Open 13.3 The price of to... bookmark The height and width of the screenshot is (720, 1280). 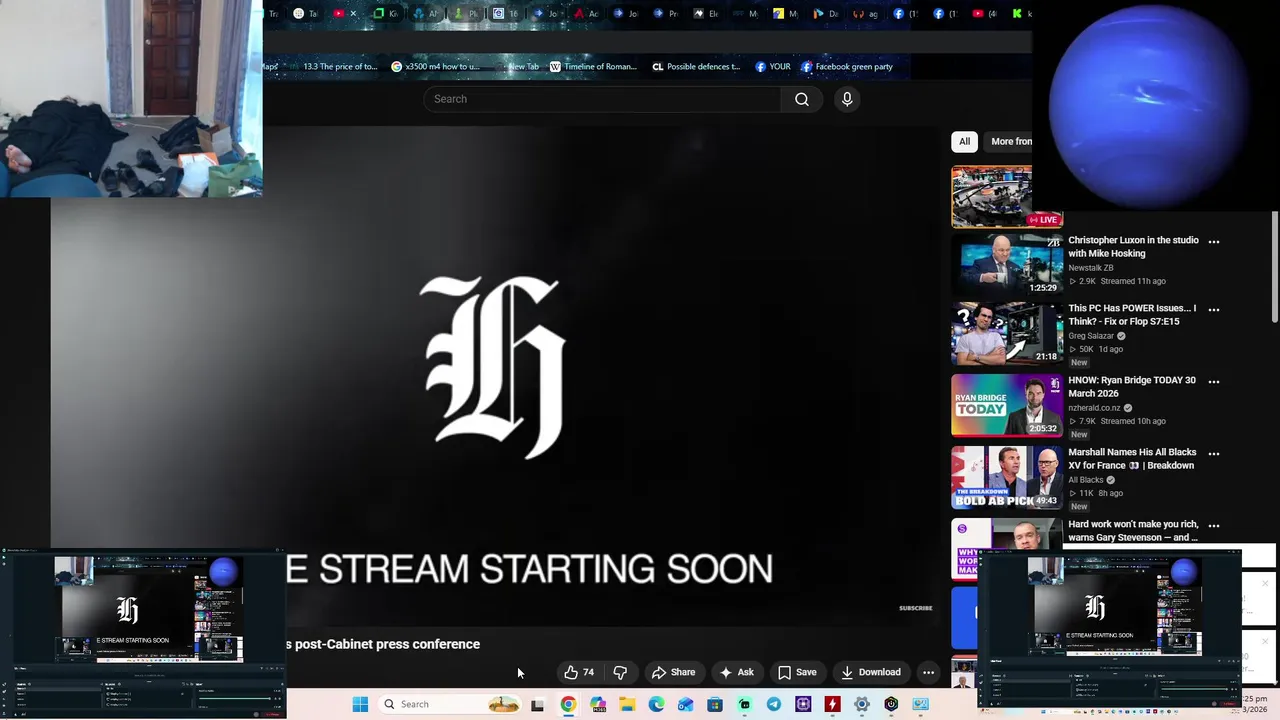(333, 67)
